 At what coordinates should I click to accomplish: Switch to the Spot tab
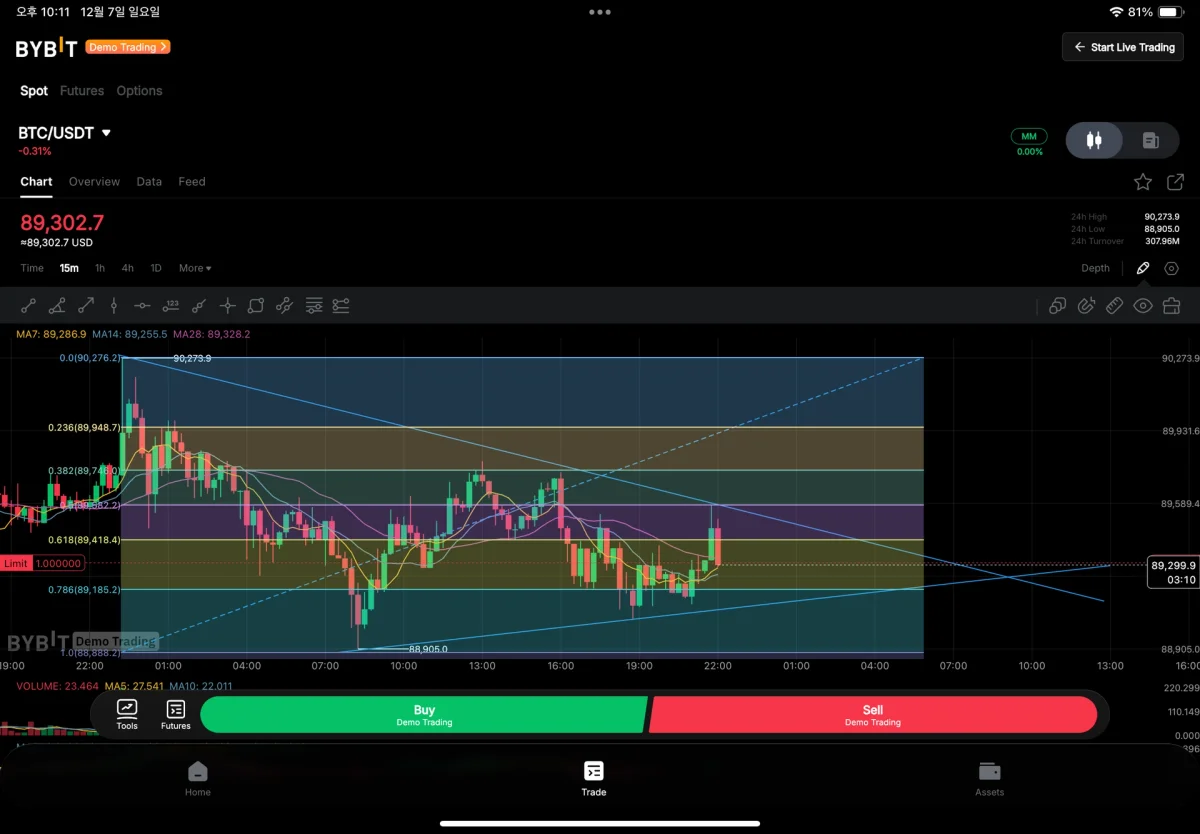coord(34,90)
